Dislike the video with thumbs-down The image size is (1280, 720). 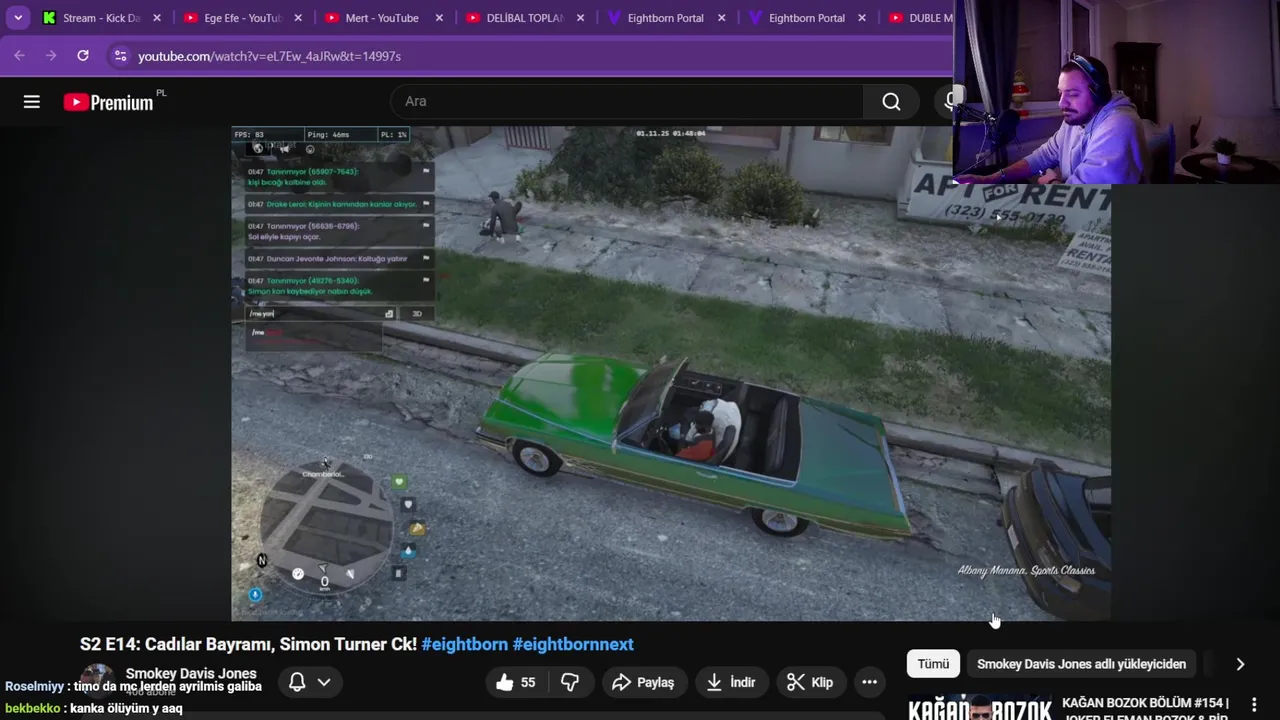pos(570,682)
